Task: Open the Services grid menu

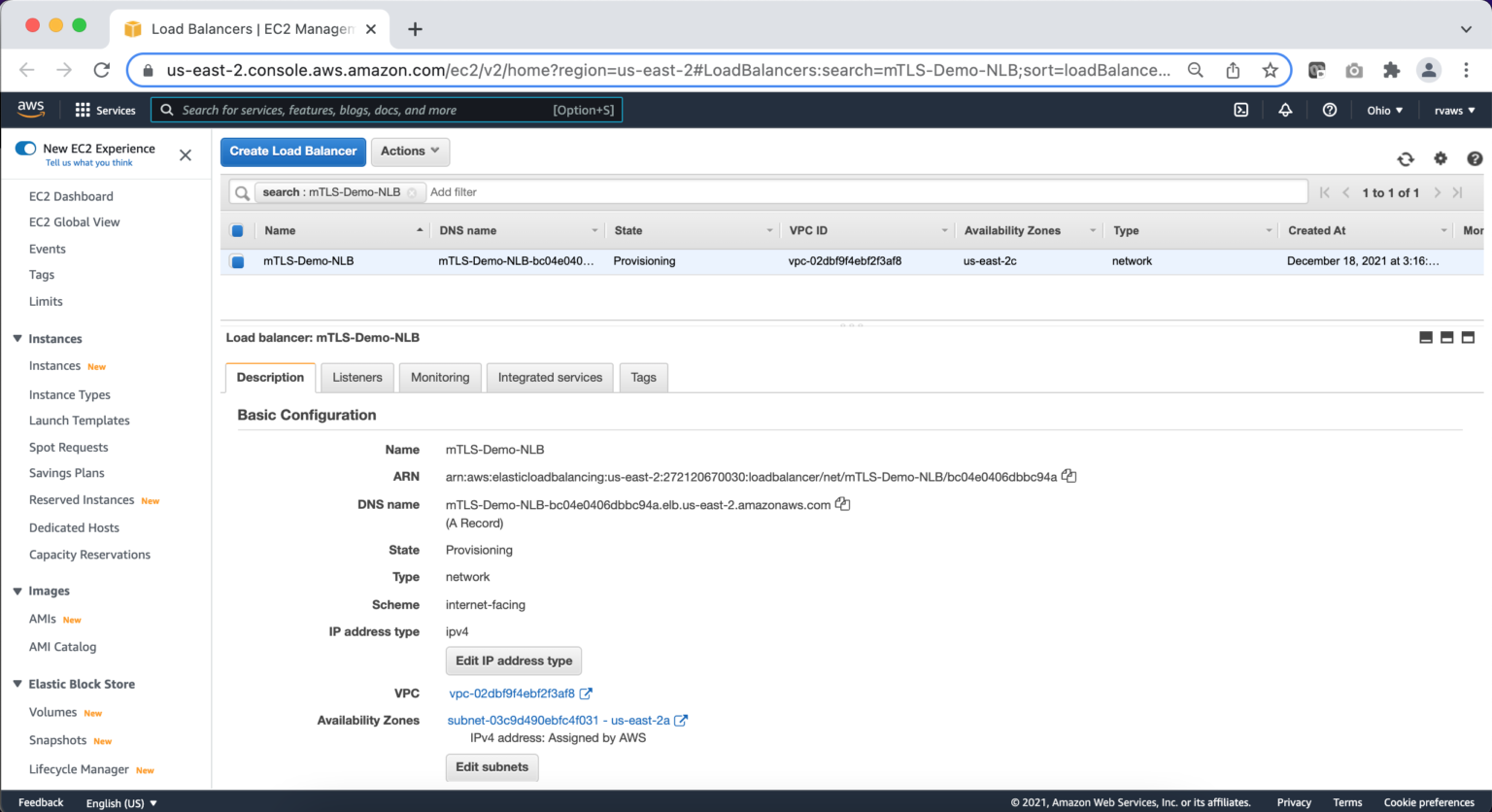Action: click(x=106, y=110)
